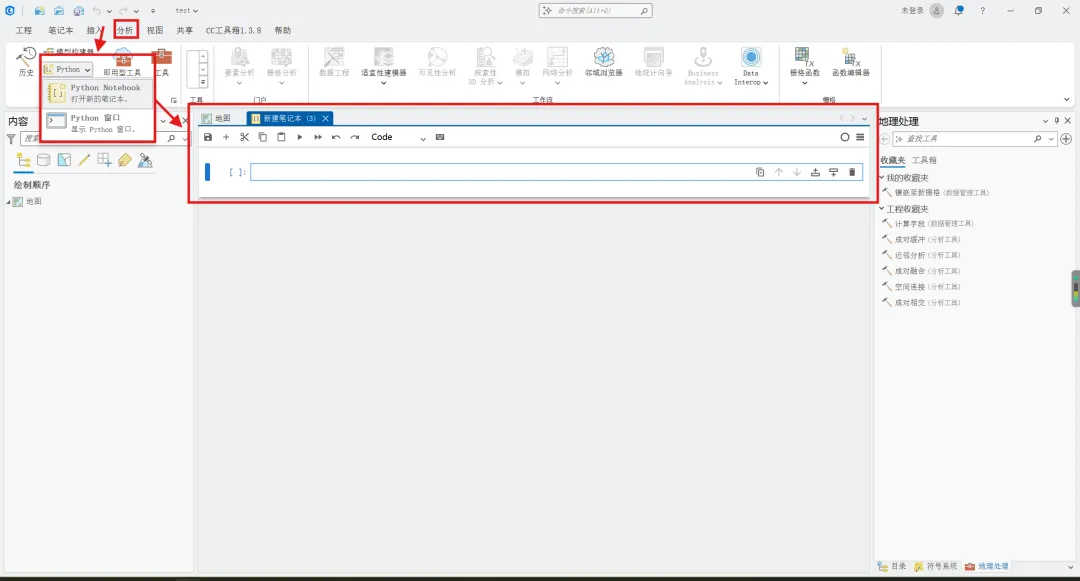The image size is (1080, 581).
Task: Choose Python 窗口 from the dropdown
Action: point(97,123)
